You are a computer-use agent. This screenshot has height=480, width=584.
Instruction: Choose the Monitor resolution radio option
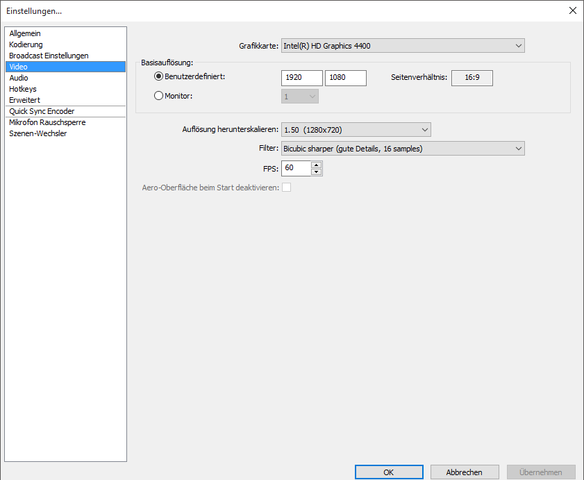(158, 96)
